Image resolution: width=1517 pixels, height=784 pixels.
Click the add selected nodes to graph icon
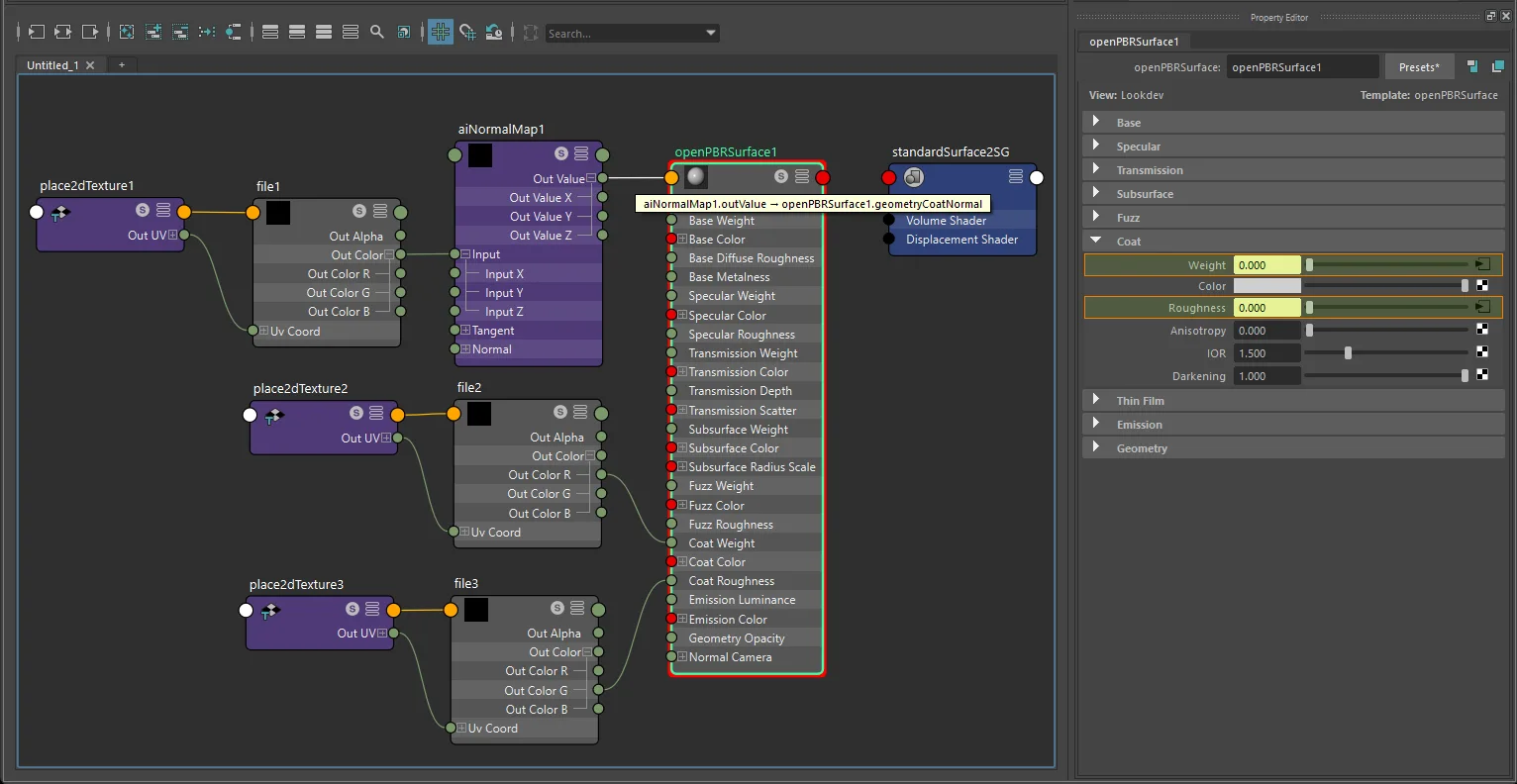[x=153, y=32]
